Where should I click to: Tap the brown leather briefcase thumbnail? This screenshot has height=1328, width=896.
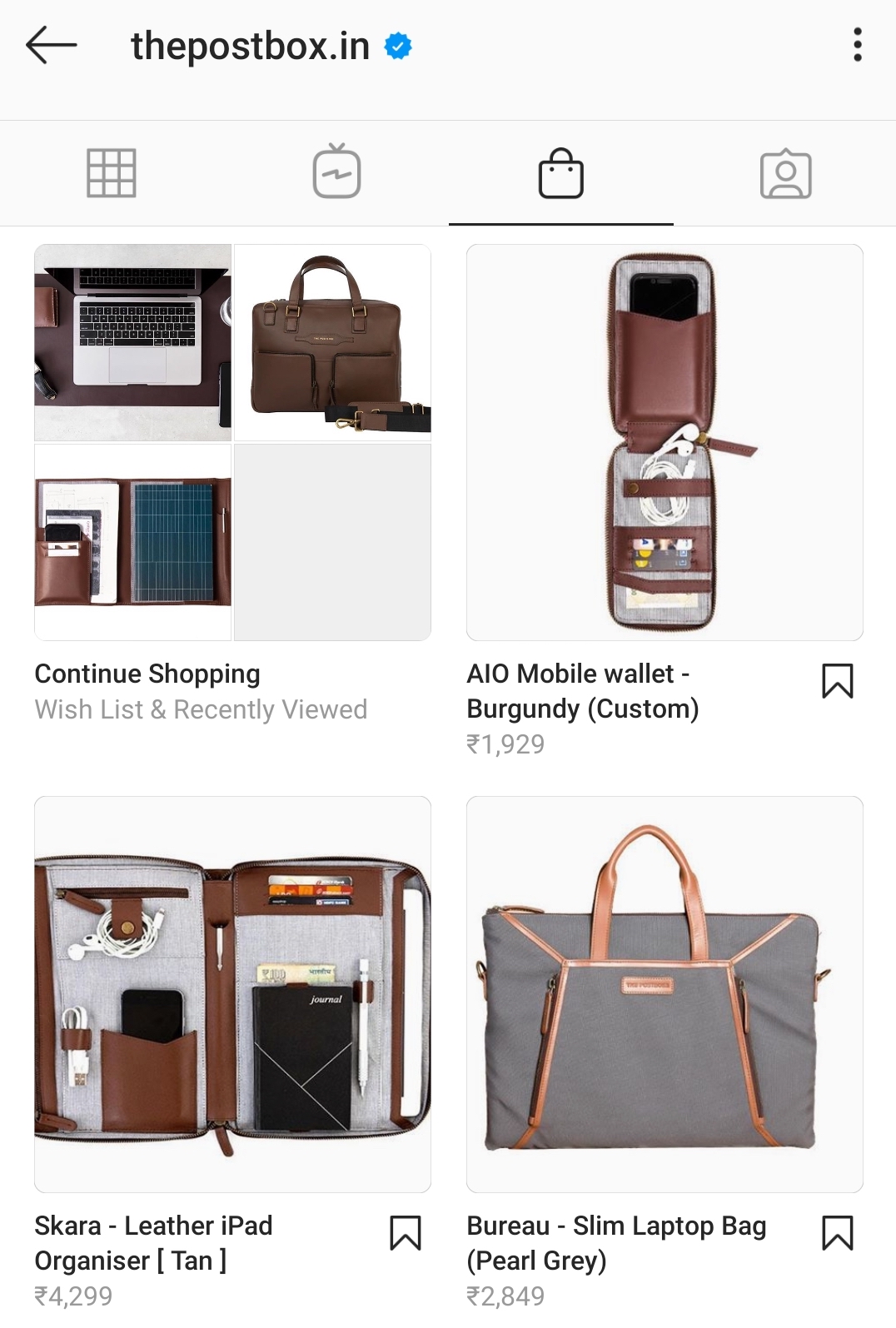[x=333, y=342]
